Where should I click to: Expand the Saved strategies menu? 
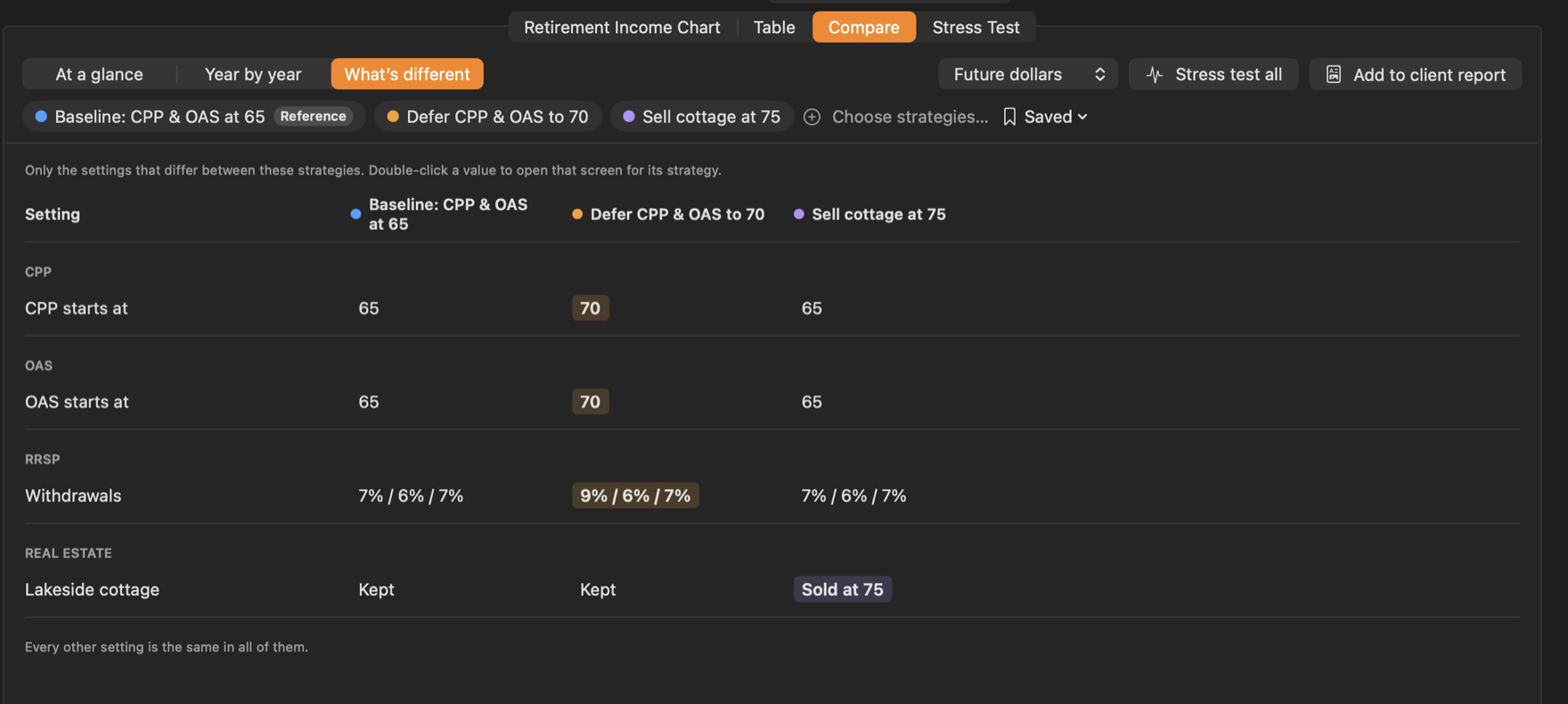tap(1045, 117)
